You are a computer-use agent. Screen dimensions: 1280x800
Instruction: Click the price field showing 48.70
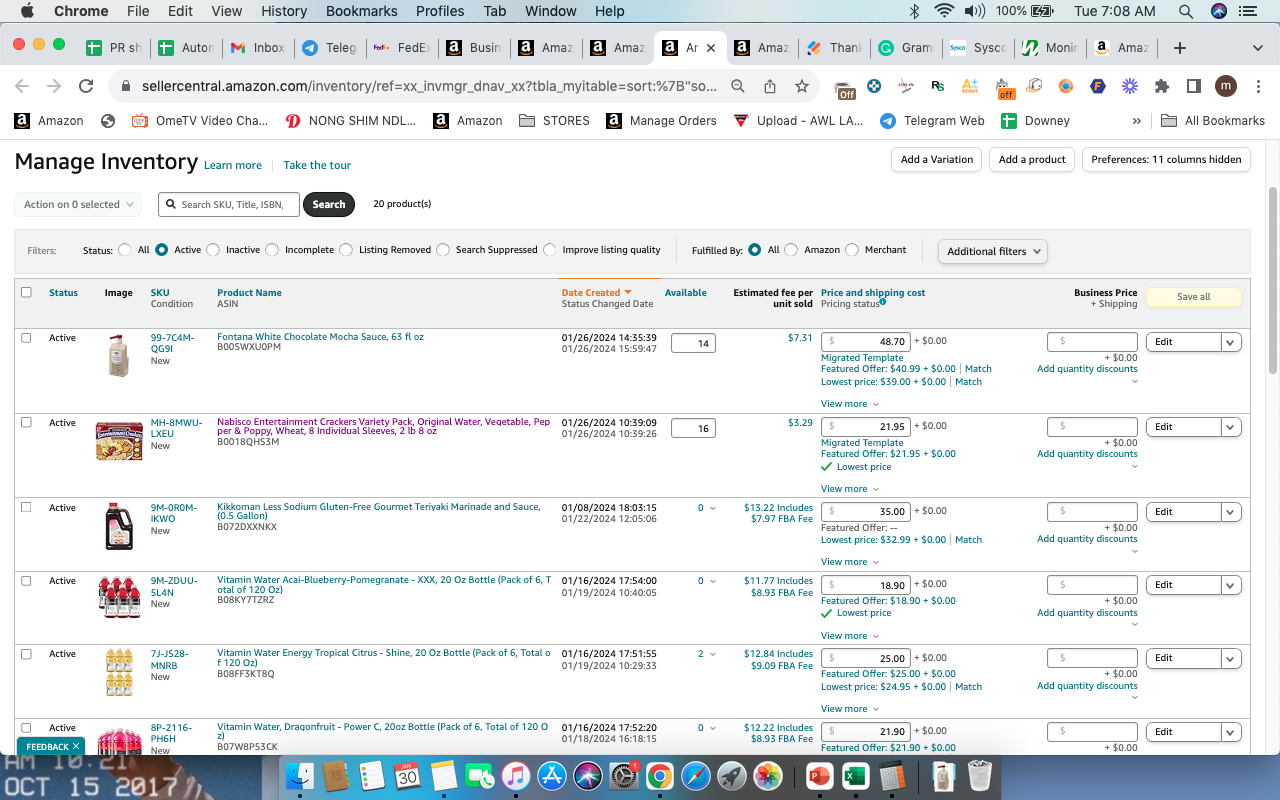point(865,342)
